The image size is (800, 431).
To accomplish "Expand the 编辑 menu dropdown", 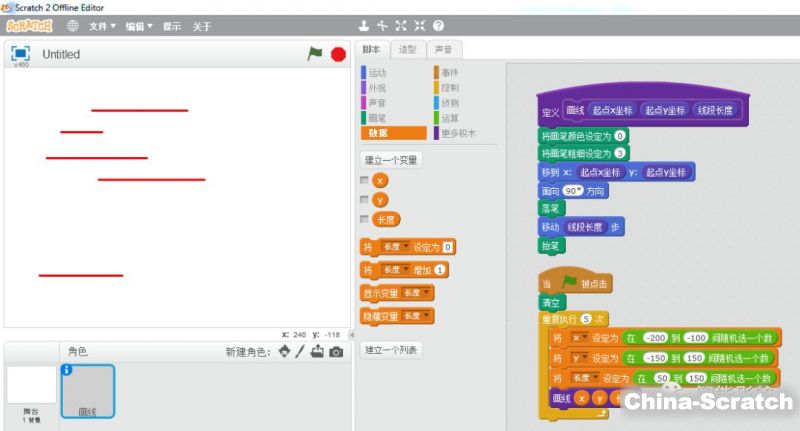I will (139, 26).
